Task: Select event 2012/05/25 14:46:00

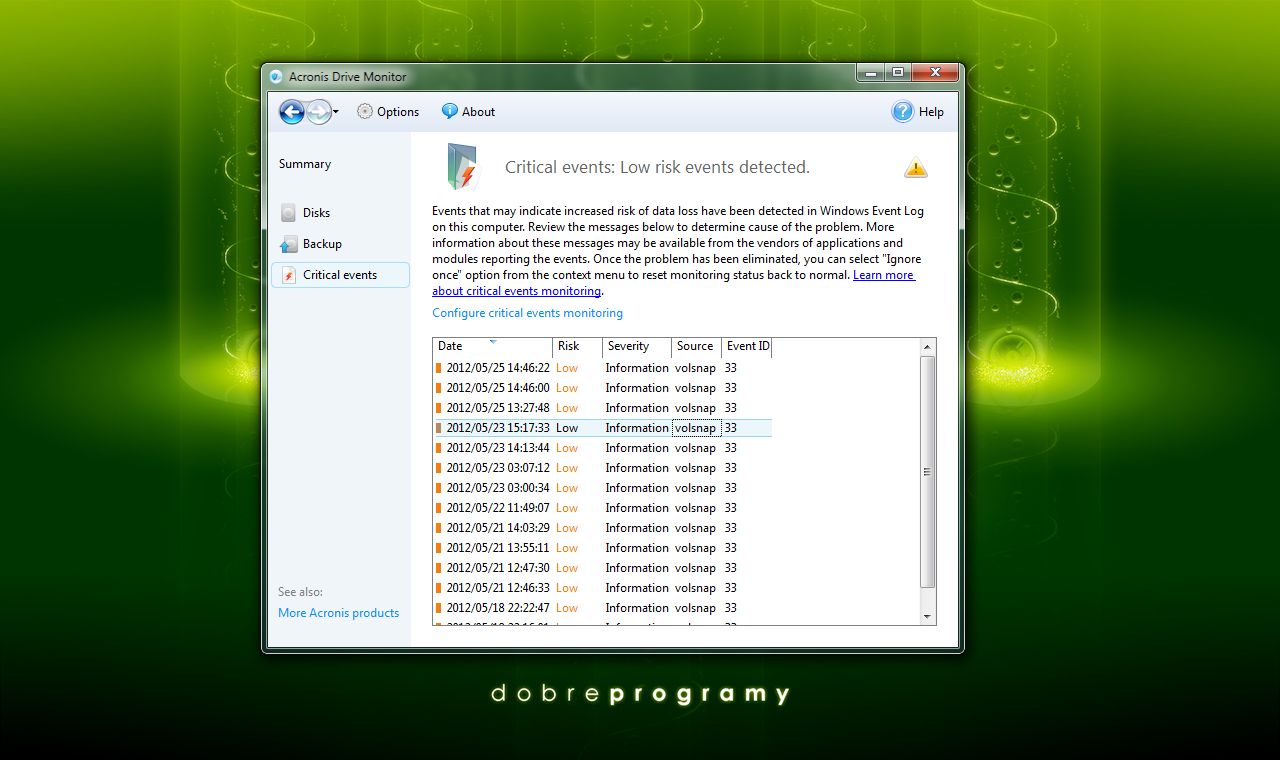Action: point(602,388)
